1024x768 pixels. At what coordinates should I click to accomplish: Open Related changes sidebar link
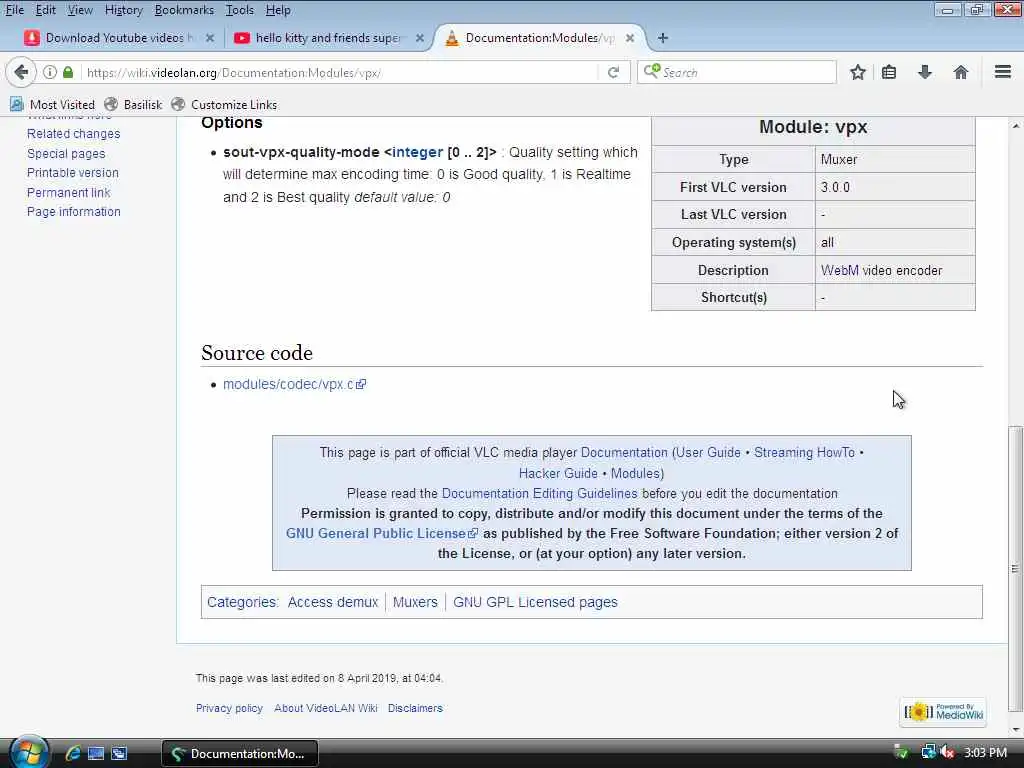pyautogui.click(x=73, y=134)
